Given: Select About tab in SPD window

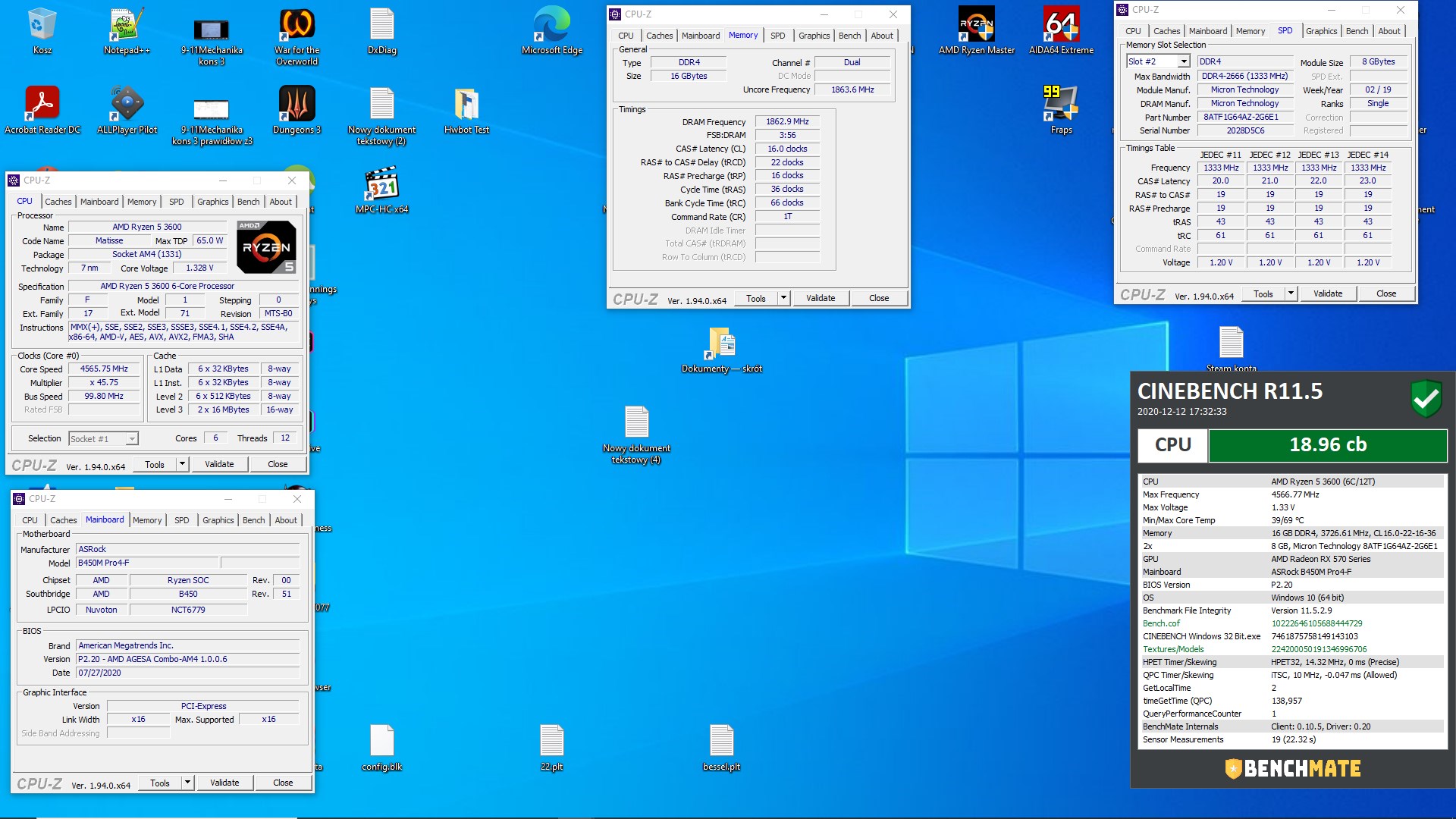Looking at the screenshot, I should click(1389, 31).
